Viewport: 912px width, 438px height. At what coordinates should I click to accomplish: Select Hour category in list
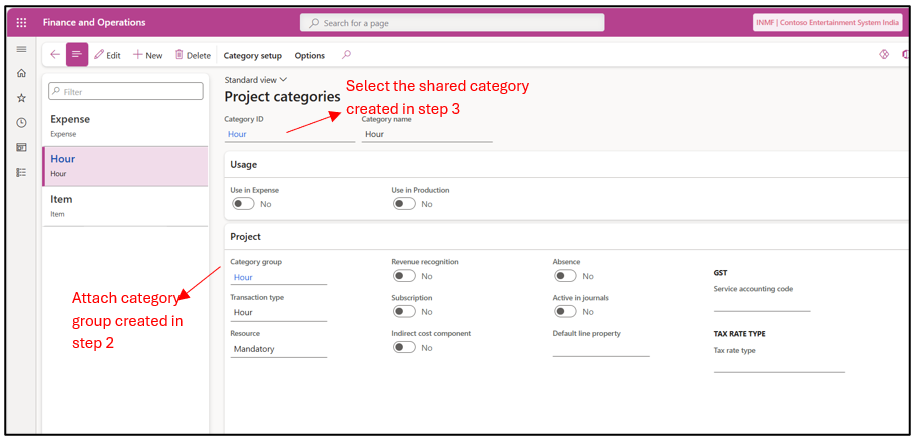coord(125,166)
